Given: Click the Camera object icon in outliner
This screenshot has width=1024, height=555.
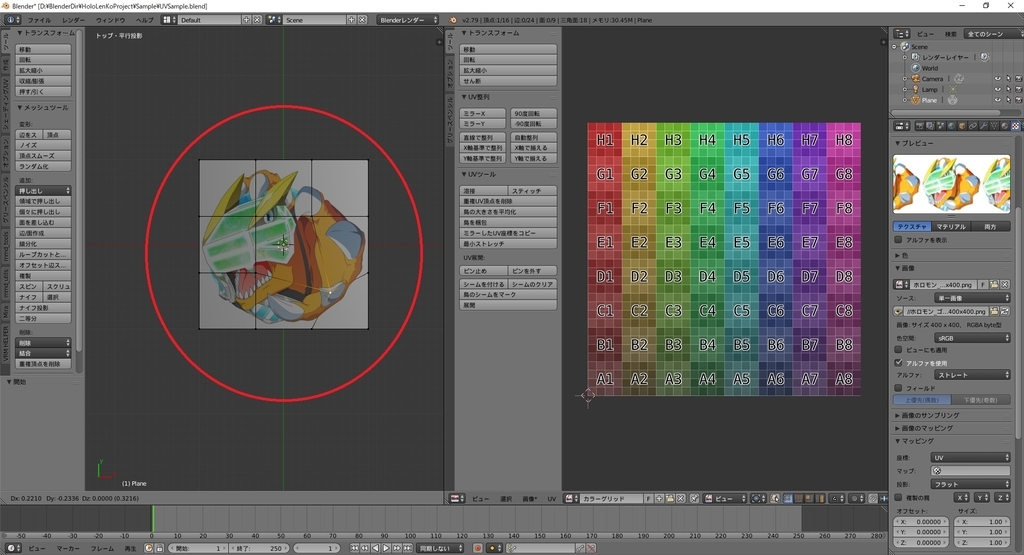Looking at the screenshot, I should [916, 78].
